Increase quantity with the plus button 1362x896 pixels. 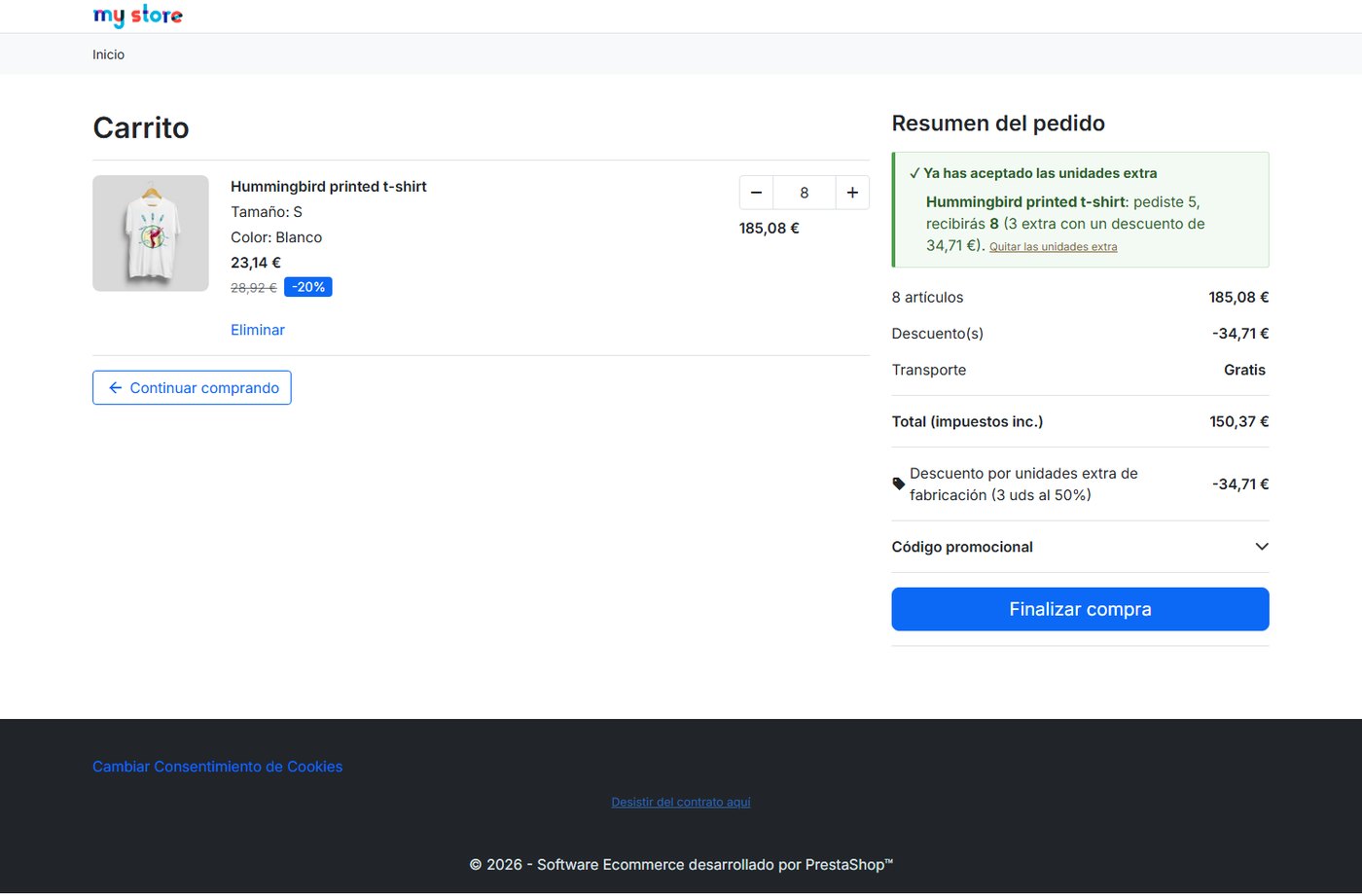pos(852,193)
